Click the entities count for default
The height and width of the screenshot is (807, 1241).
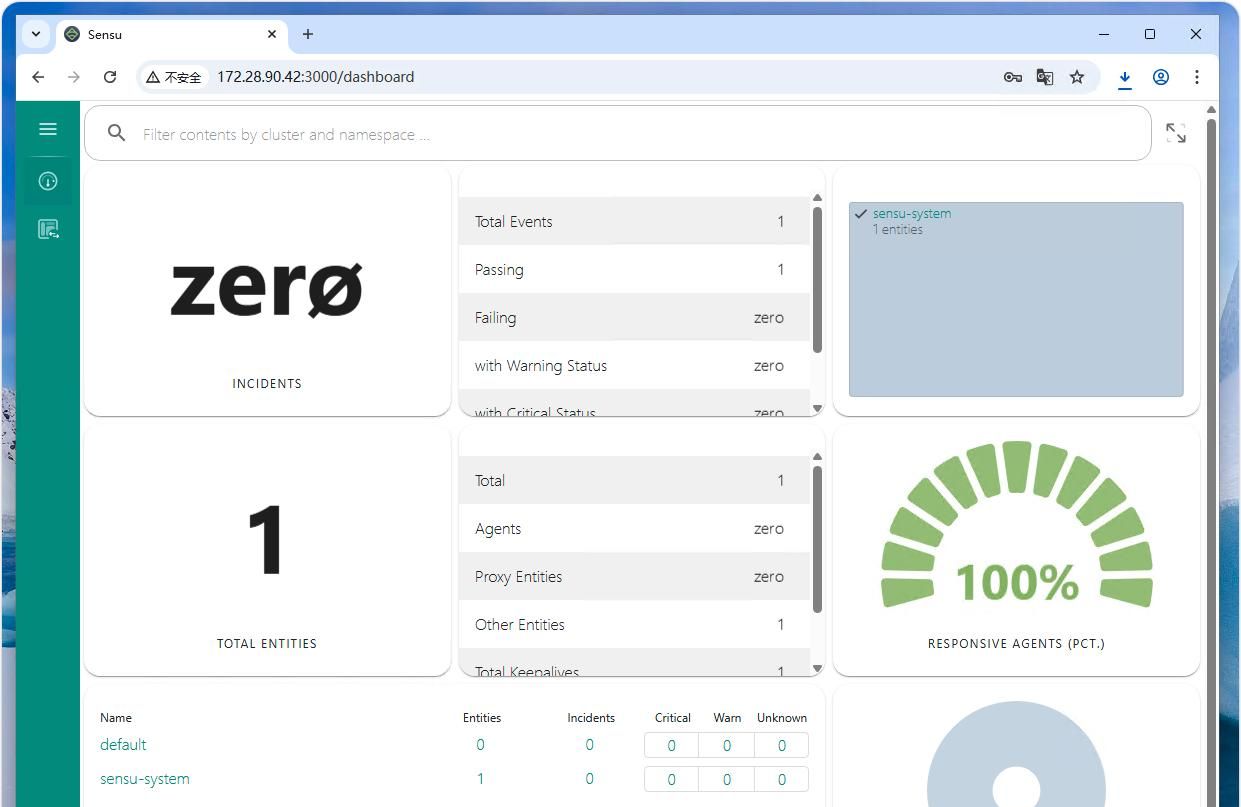[x=480, y=744]
